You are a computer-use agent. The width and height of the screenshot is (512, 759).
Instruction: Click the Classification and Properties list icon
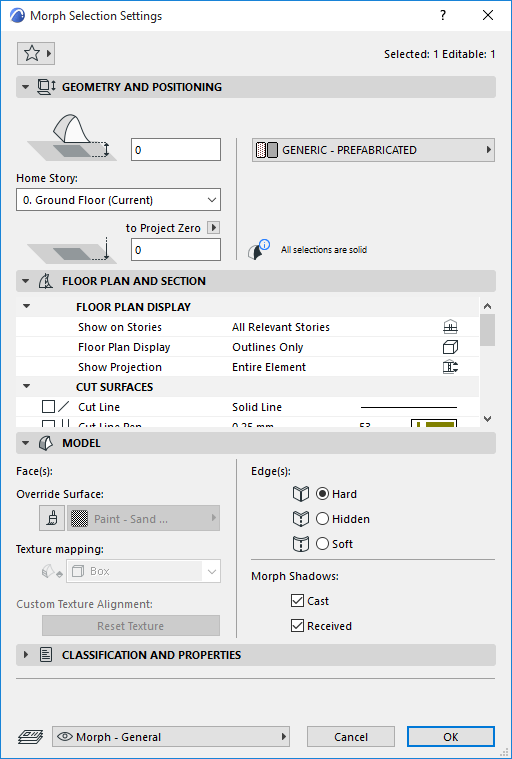pos(46,655)
